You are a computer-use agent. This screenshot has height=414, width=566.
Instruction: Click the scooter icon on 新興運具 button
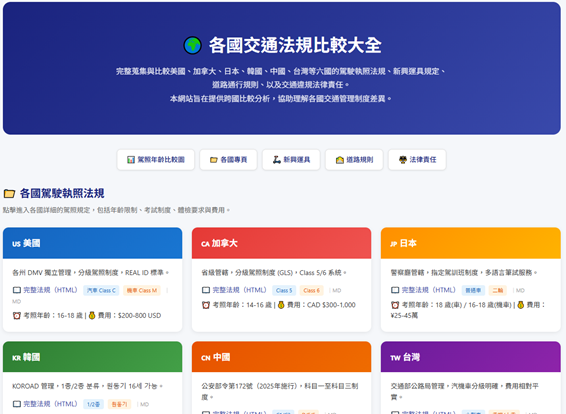coord(277,160)
